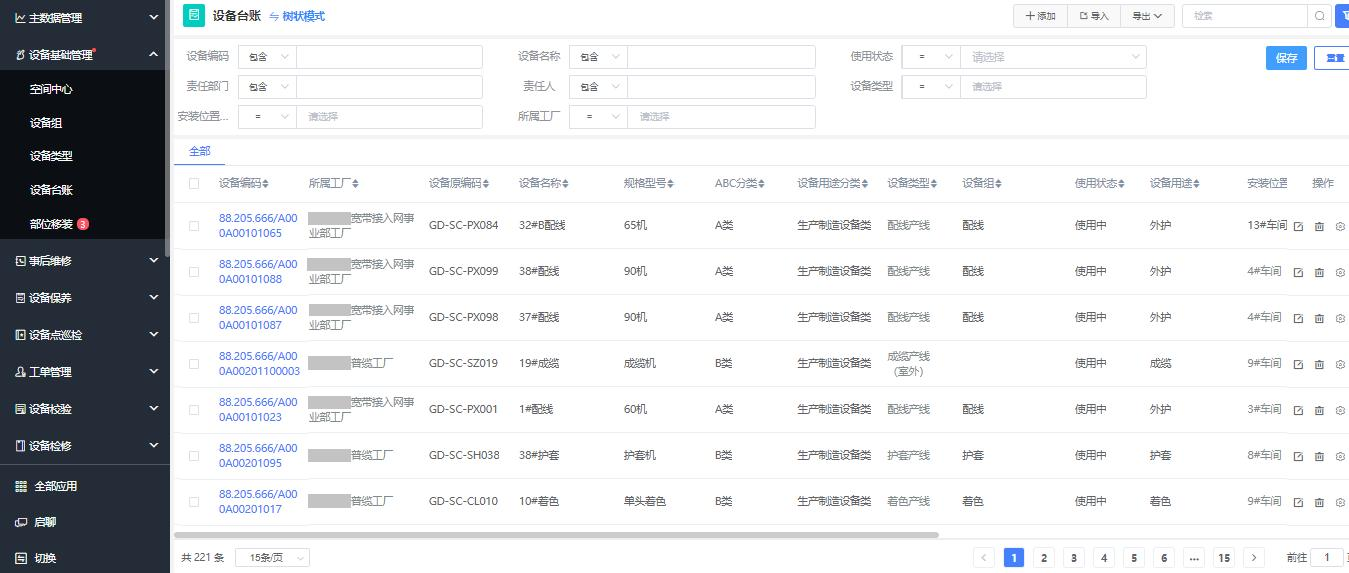Click the delete icon for 10#着色 row
The width and height of the screenshot is (1349, 573).
pyautogui.click(x=1319, y=502)
